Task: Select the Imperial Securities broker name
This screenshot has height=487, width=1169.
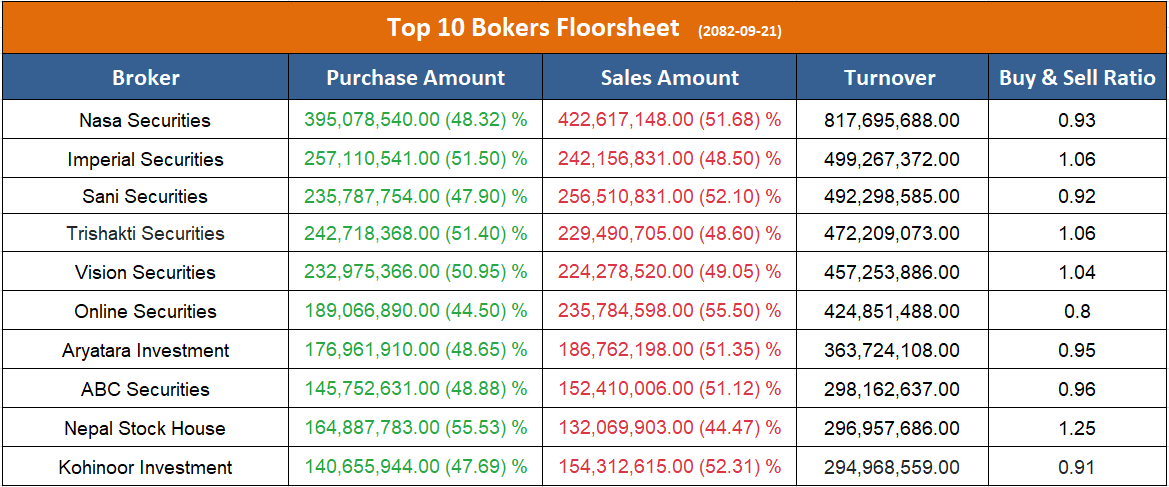Action: tap(145, 159)
